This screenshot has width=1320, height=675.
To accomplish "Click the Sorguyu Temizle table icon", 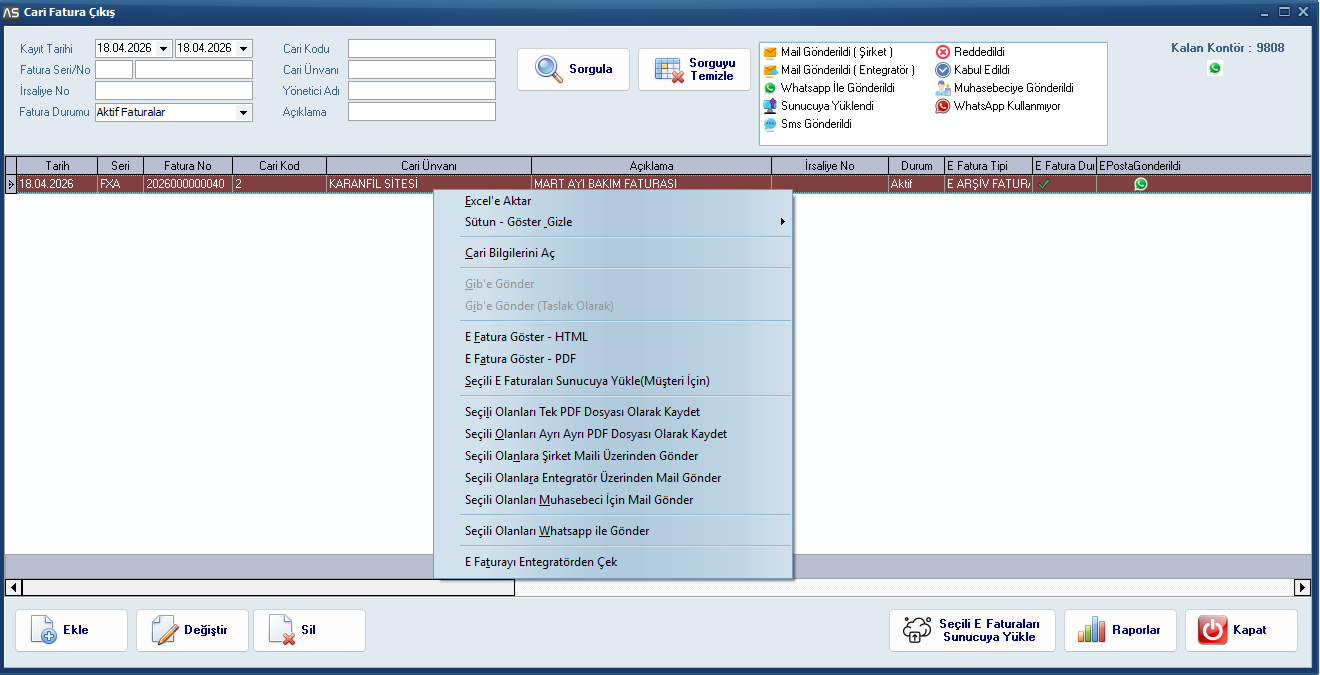I will click(669, 69).
